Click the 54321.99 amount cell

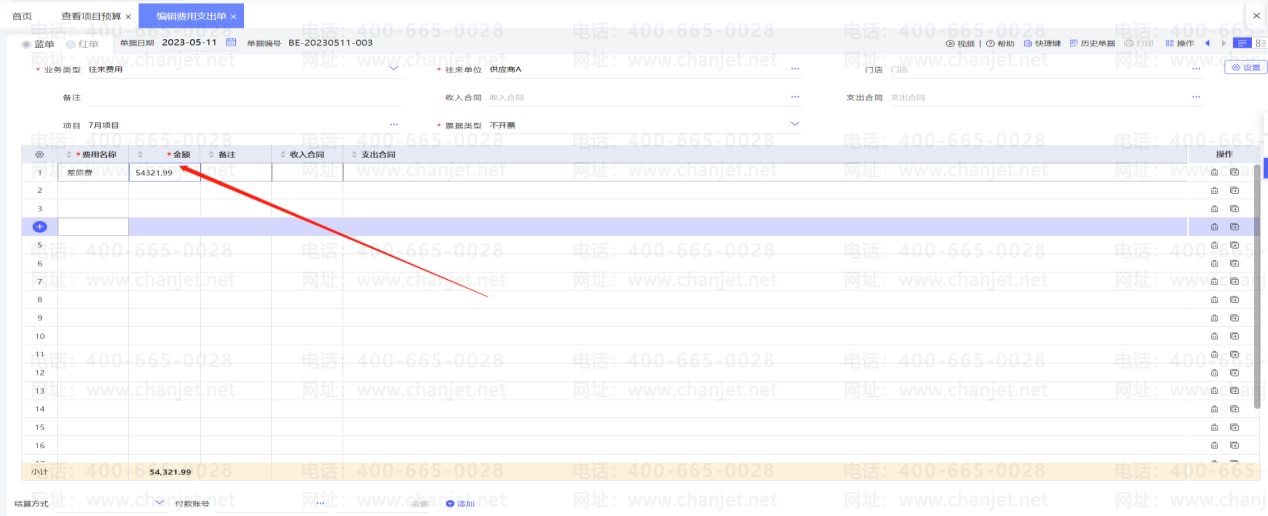pos(165,173)
